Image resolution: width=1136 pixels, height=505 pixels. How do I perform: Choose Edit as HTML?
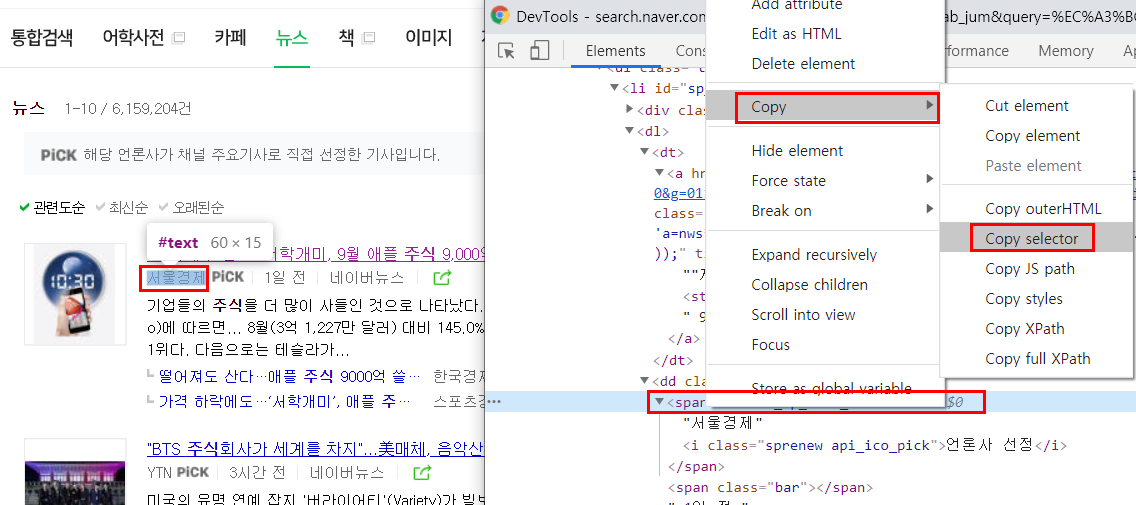[825, 34]
